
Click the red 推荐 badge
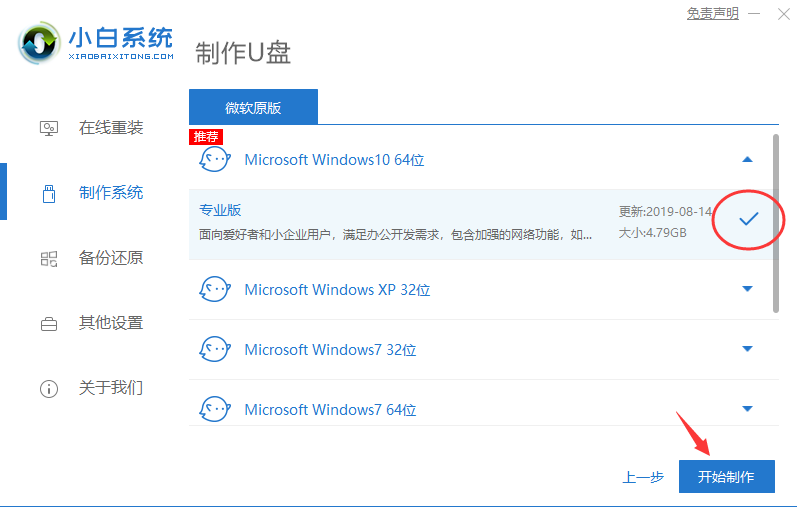[x=206, y=137]
